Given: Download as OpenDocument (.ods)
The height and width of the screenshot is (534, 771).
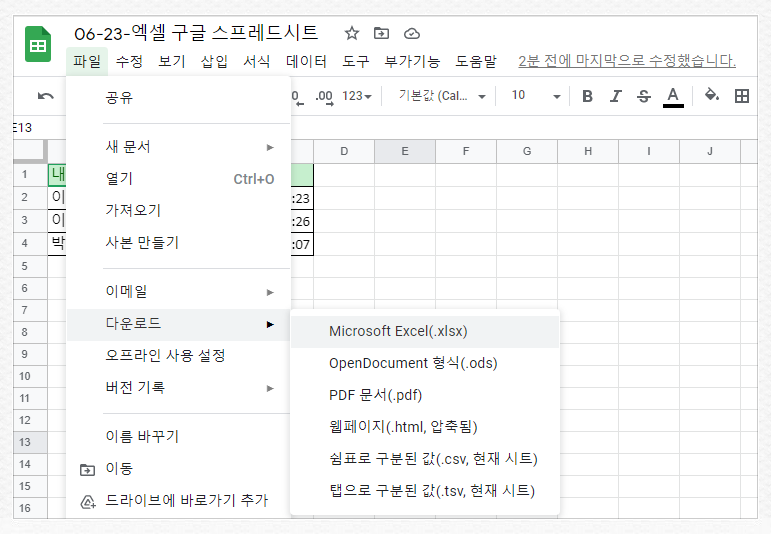Looking at the screenshot, I should coord(425,363).
